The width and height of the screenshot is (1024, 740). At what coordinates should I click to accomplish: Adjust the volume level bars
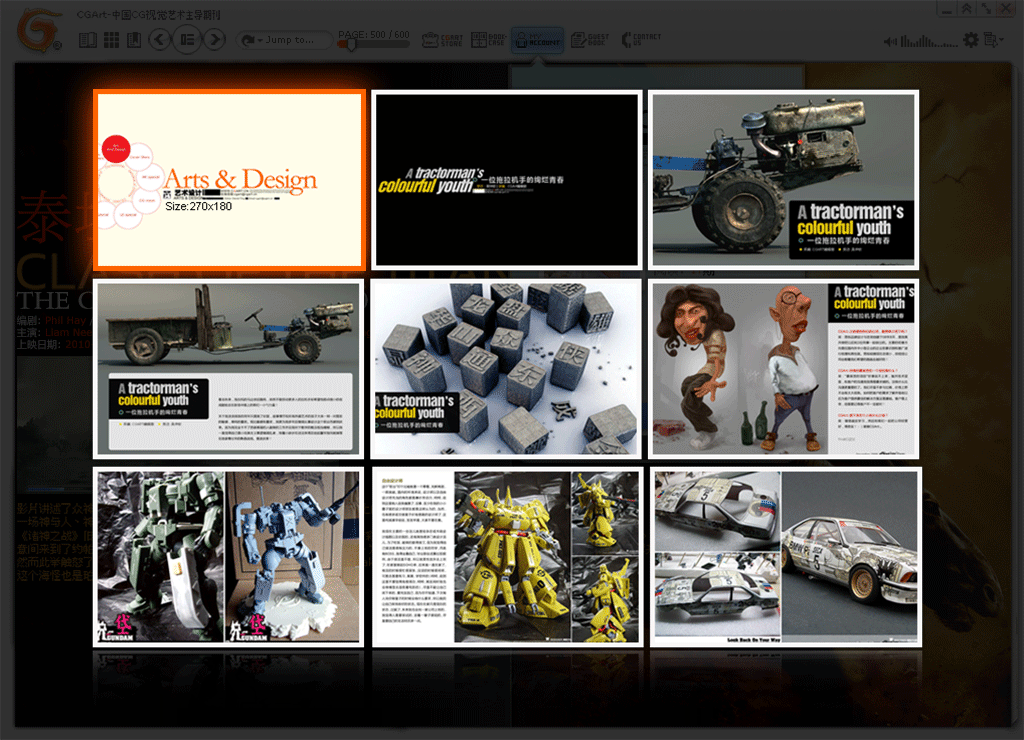929,41
